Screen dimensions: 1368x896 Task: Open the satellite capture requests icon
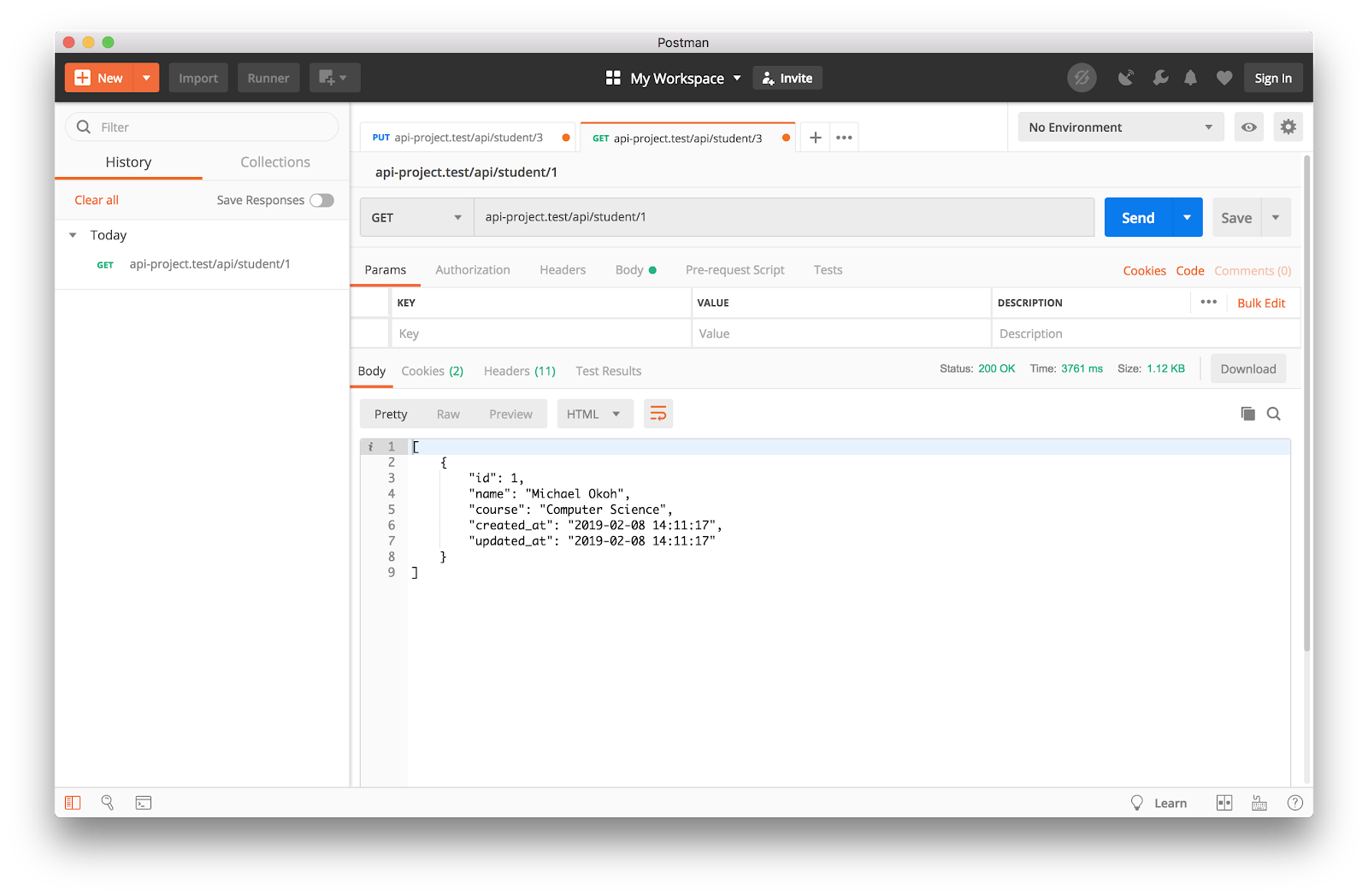point(1126,78)
